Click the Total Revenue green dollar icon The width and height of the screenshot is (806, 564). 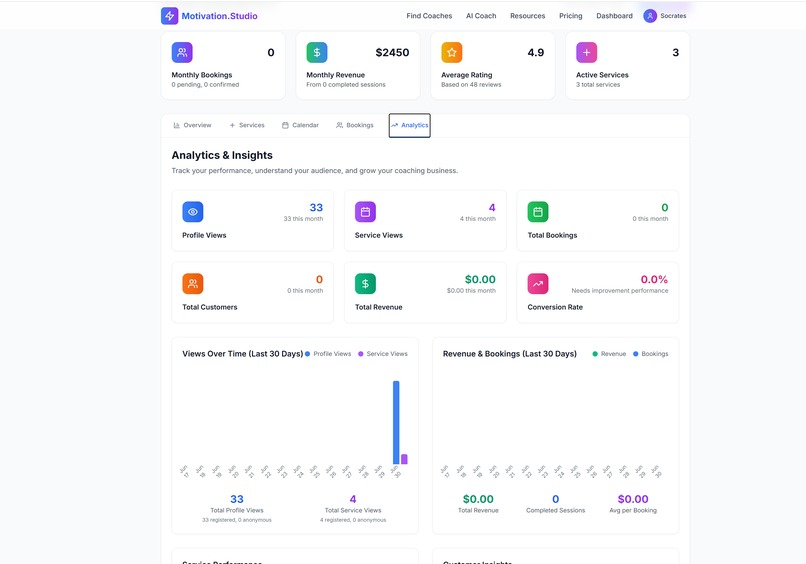pos(365,284)
